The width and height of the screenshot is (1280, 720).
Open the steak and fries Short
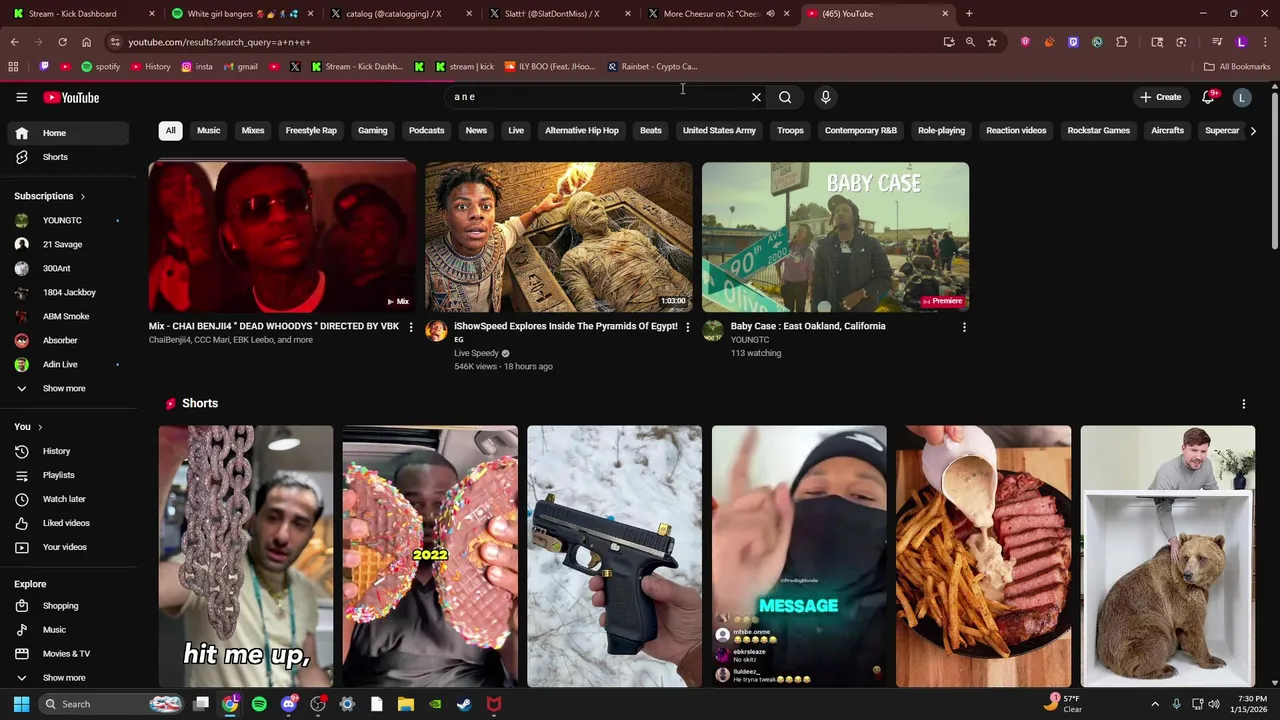tap(983, 556)
